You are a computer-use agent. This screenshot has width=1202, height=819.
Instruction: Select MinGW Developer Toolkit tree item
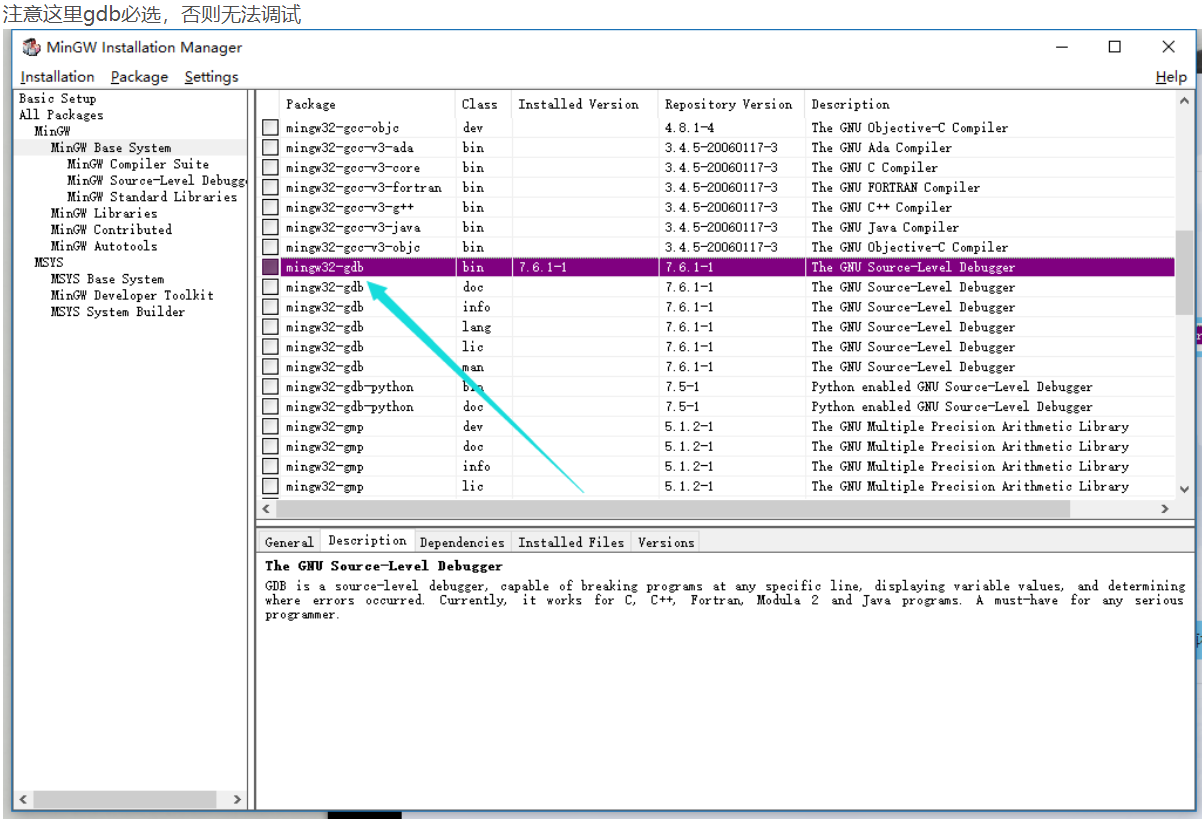click(x=132, y=295)
